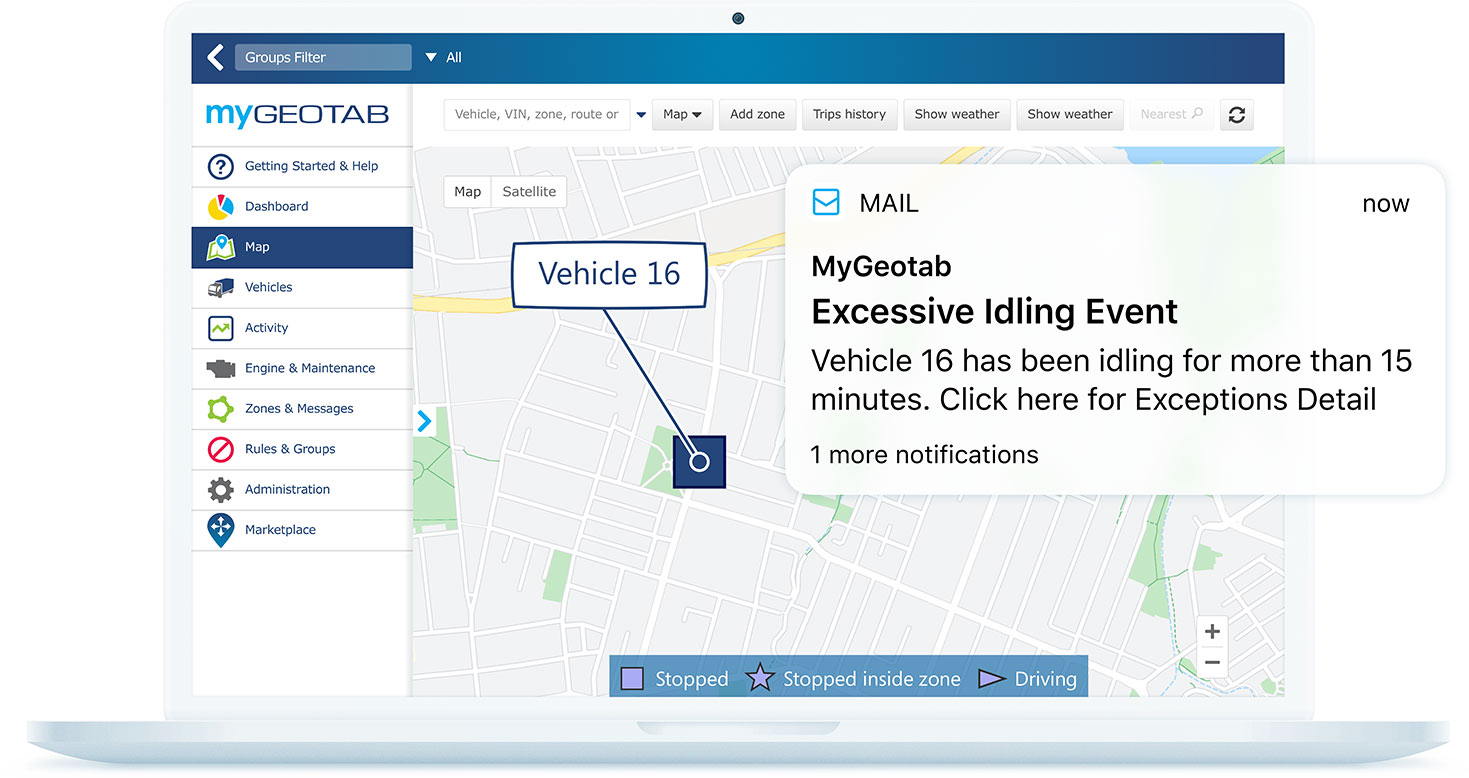Image resolution: width=1469 pixels, height=778 pixels.
Task: Click the Vehicle, VIN, zone search field
Action: tap(537, 114)
